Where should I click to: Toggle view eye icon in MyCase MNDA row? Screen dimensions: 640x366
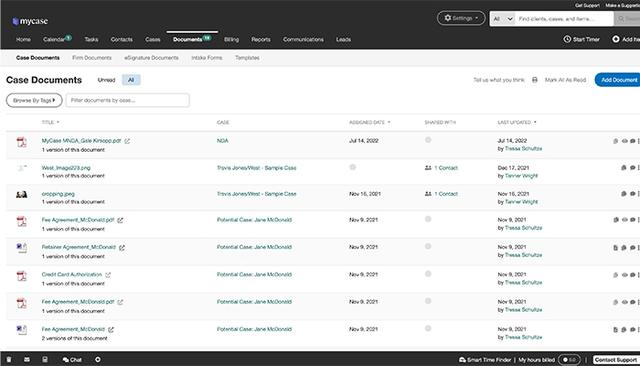click(624, 141)
